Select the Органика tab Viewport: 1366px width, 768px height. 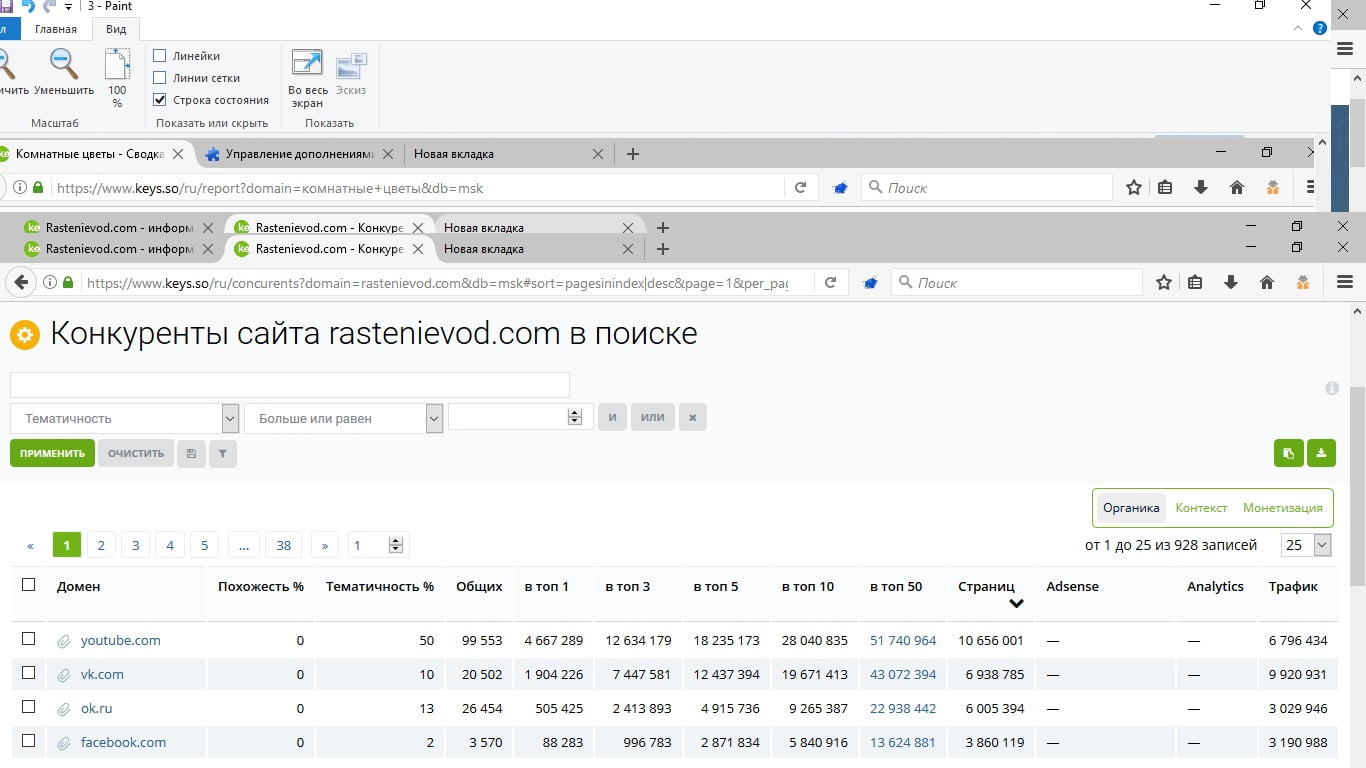(x=1131, y=508)
